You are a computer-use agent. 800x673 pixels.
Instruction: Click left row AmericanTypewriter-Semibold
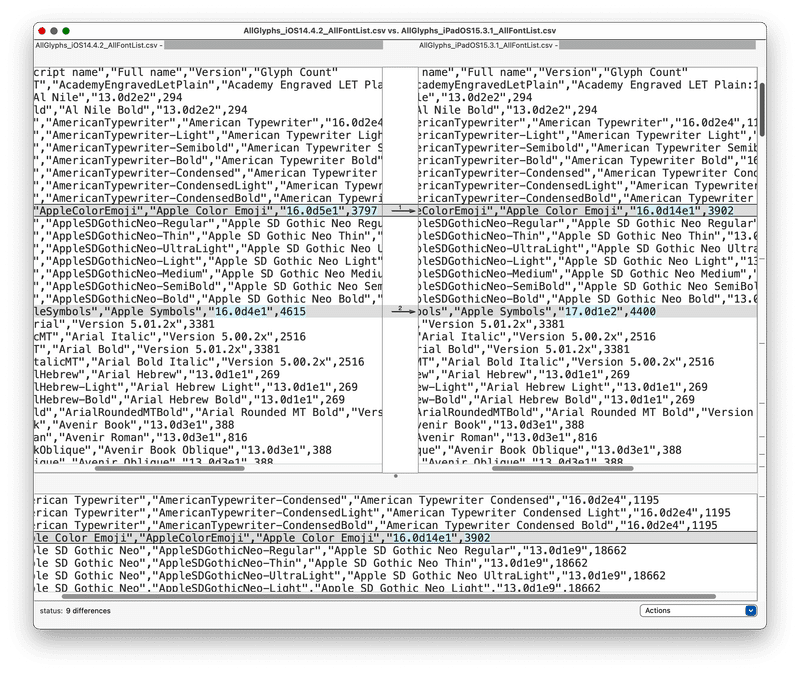point(208,148)
